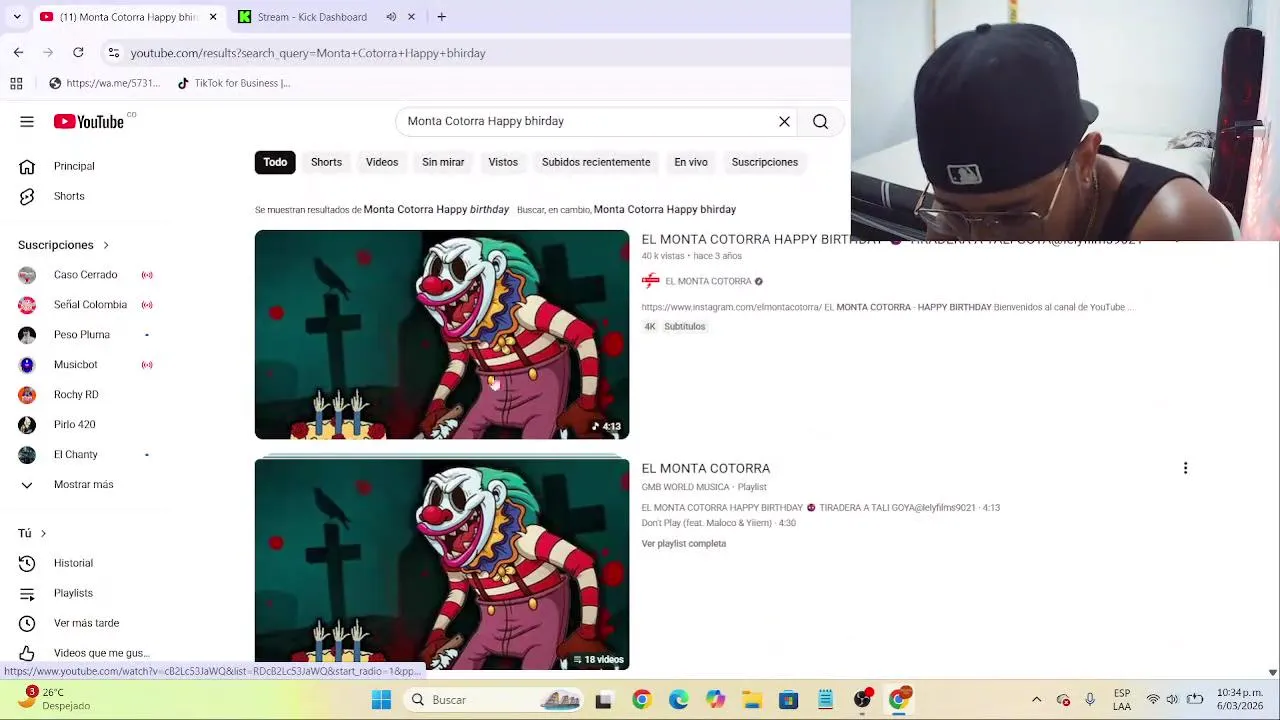Open the 18 videos playlist thumbnail
The width and height of the screenshot is (1280, 720).
pyautogui.click(x=442, y=565)
